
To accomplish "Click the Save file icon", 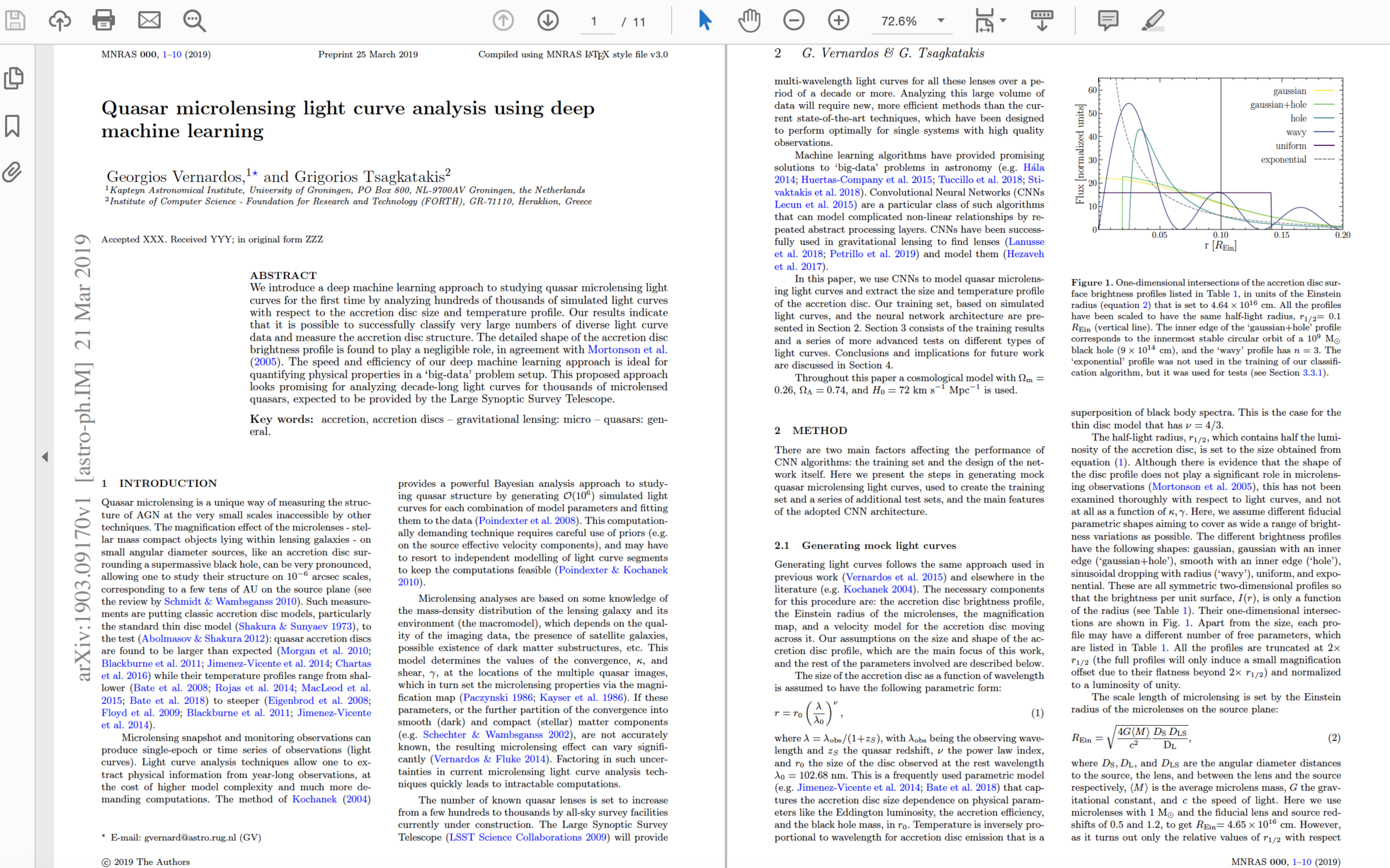I will point(15,21).
